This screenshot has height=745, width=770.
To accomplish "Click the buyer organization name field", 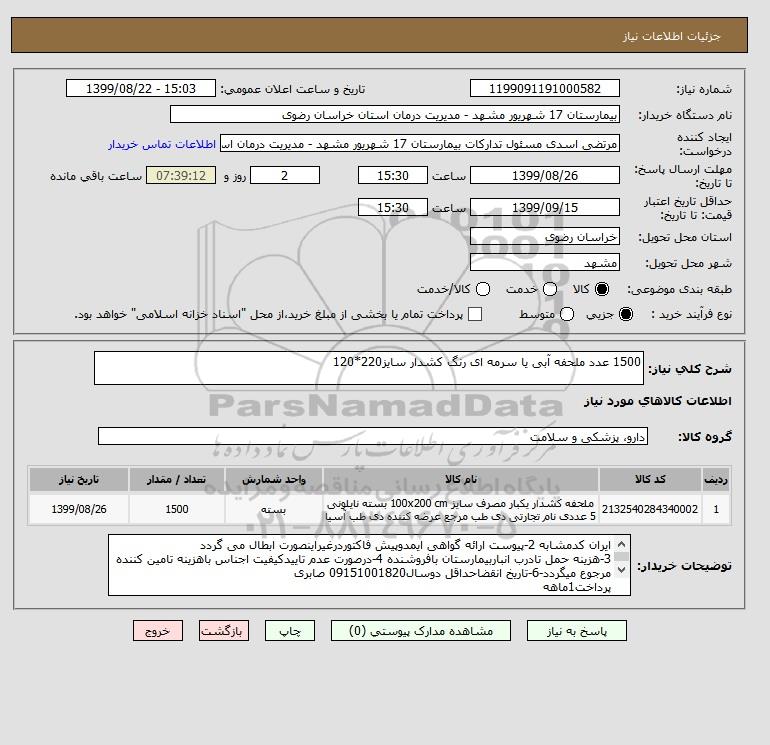I will click(x=395, y=114).
